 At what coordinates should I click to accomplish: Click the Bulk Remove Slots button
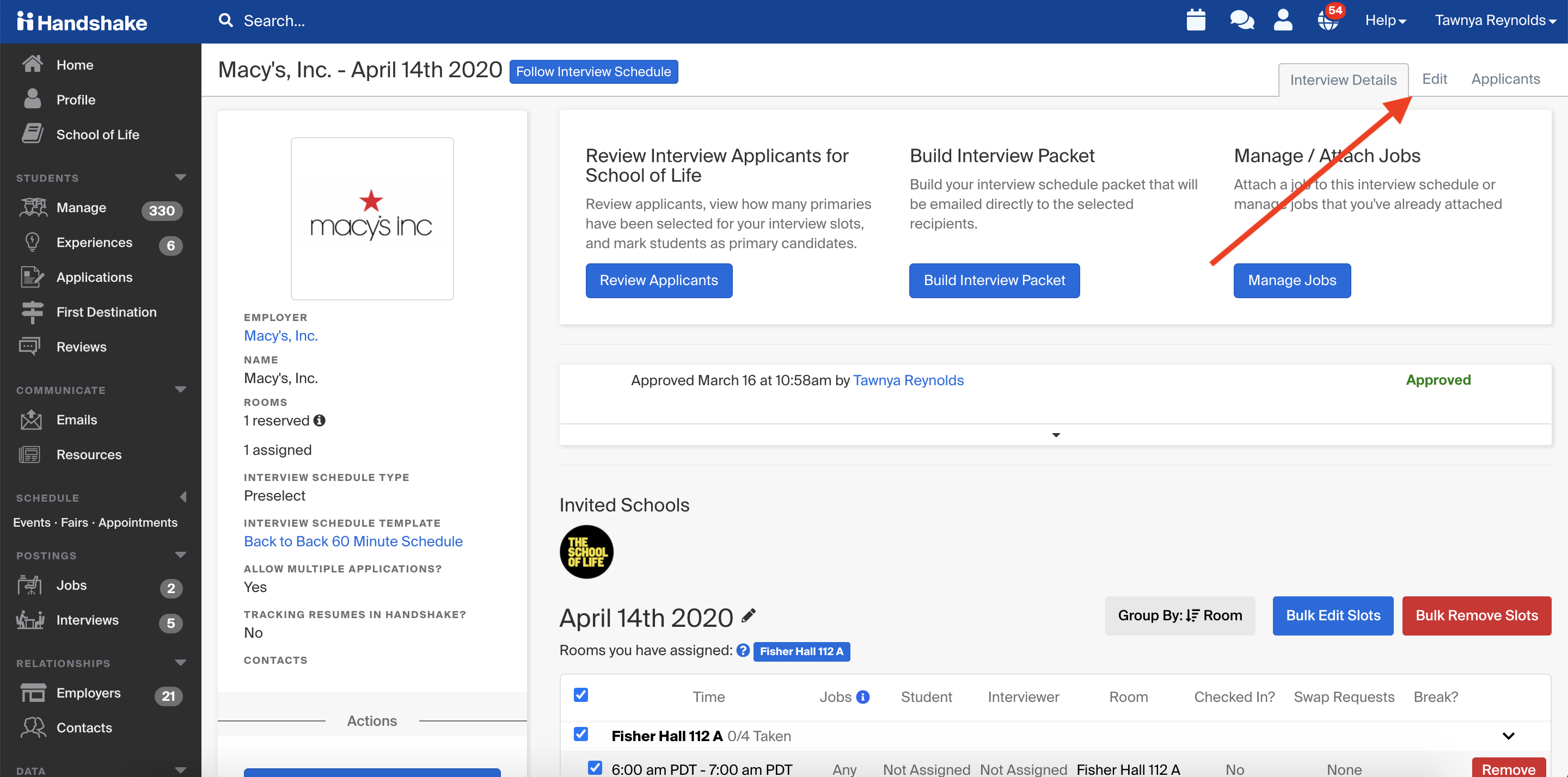(1476, 615)
